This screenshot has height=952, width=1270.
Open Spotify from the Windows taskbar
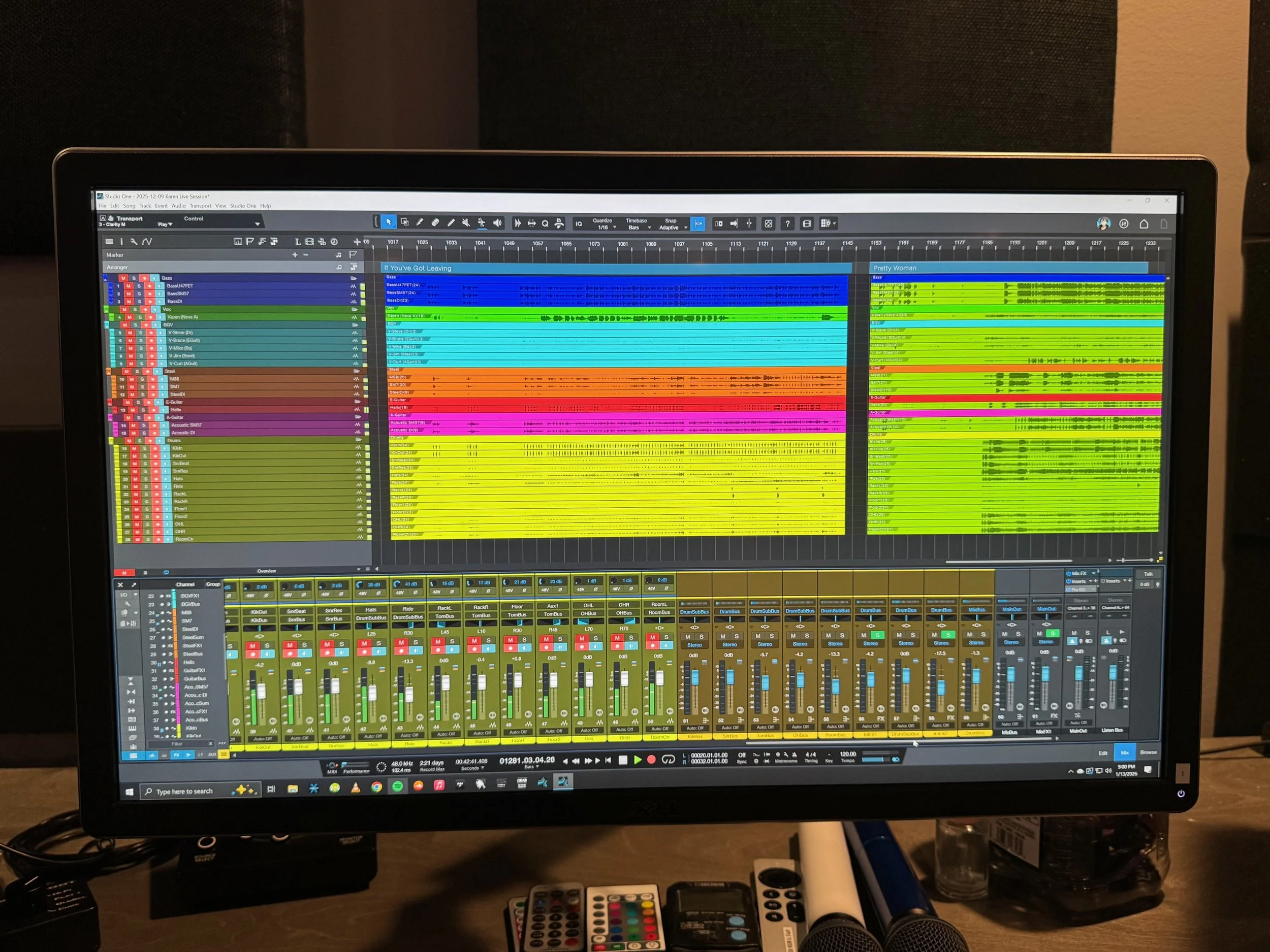click(397, 787)
